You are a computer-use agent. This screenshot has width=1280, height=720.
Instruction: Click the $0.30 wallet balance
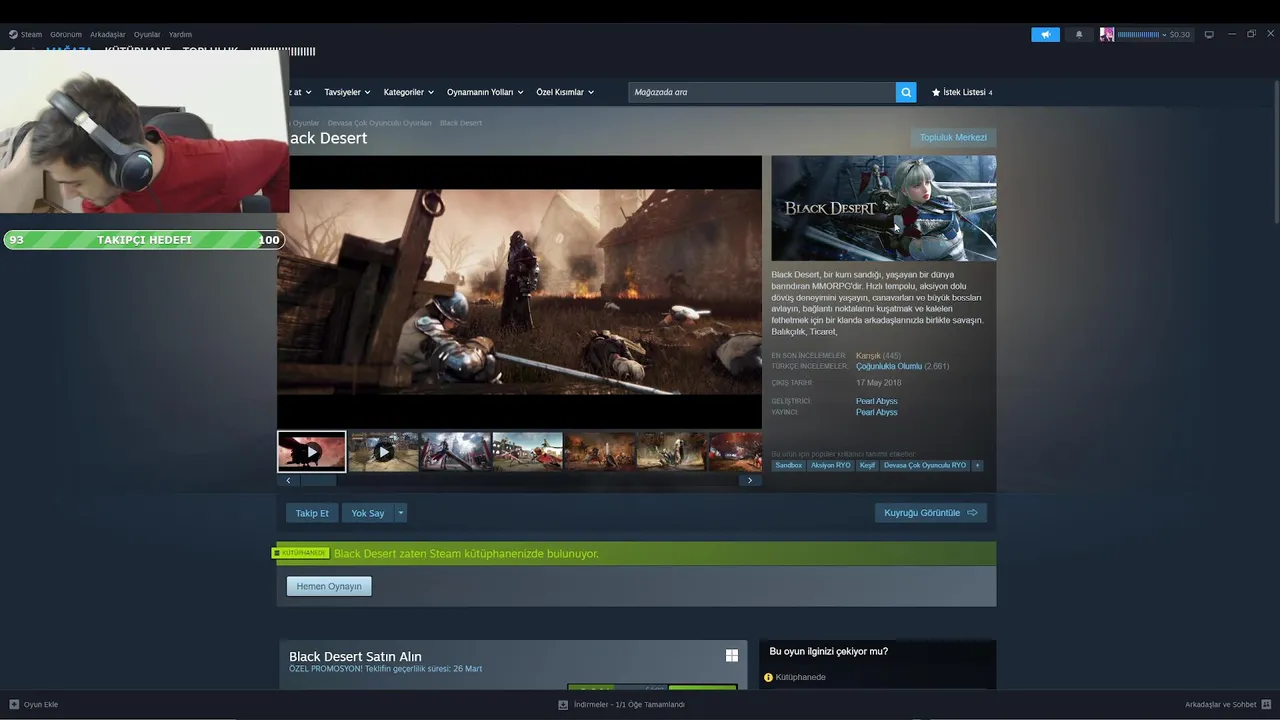(1180, 34)
